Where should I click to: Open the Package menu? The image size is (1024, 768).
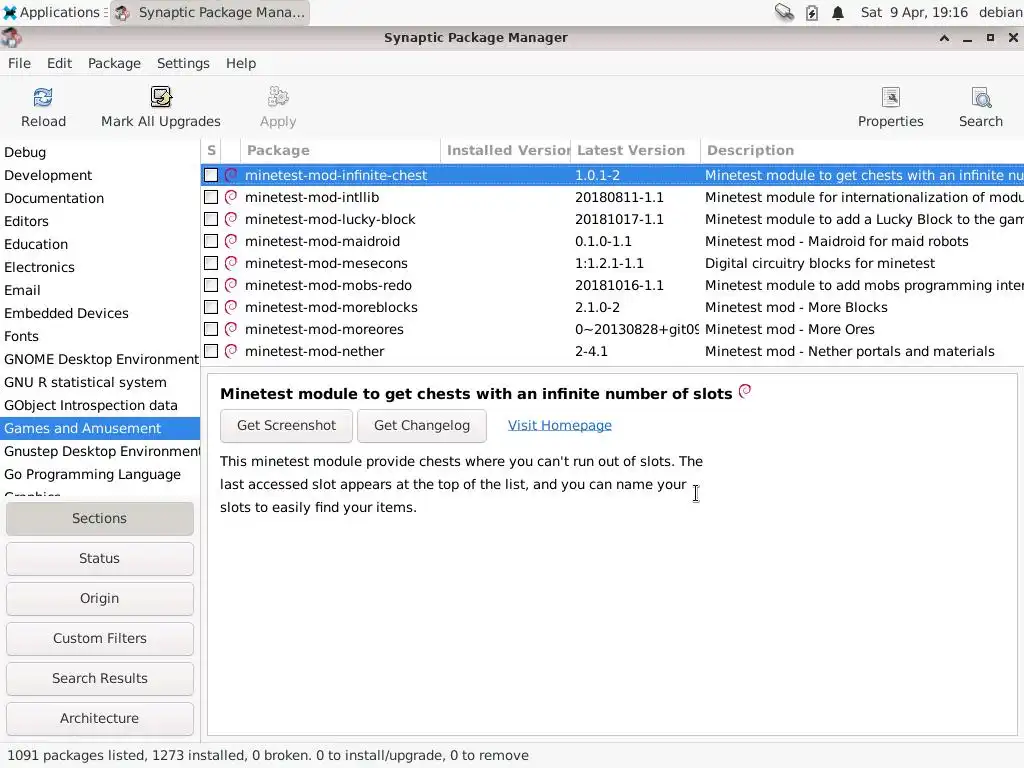coord(114,63)
